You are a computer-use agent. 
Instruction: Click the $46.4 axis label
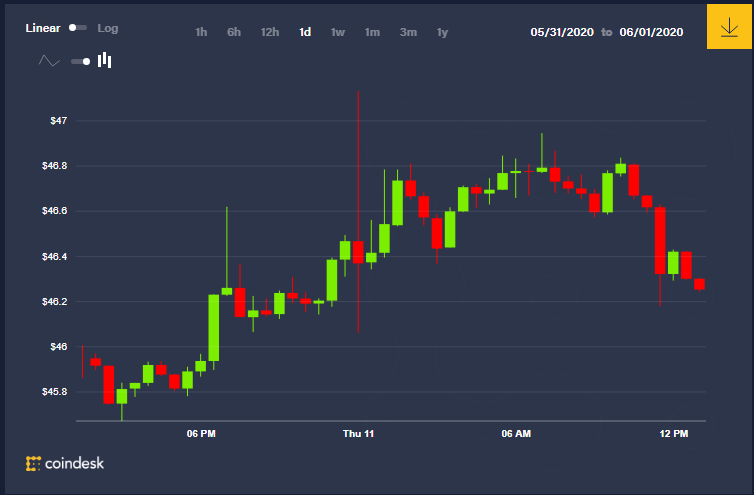click(x=54, y=256)
